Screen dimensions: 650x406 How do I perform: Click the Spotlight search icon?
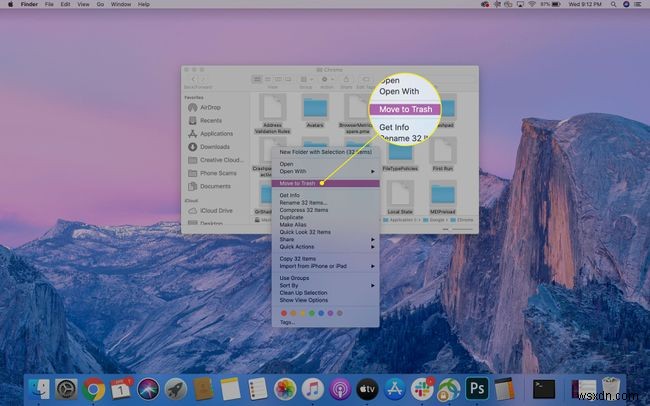[x=613, y=4]
